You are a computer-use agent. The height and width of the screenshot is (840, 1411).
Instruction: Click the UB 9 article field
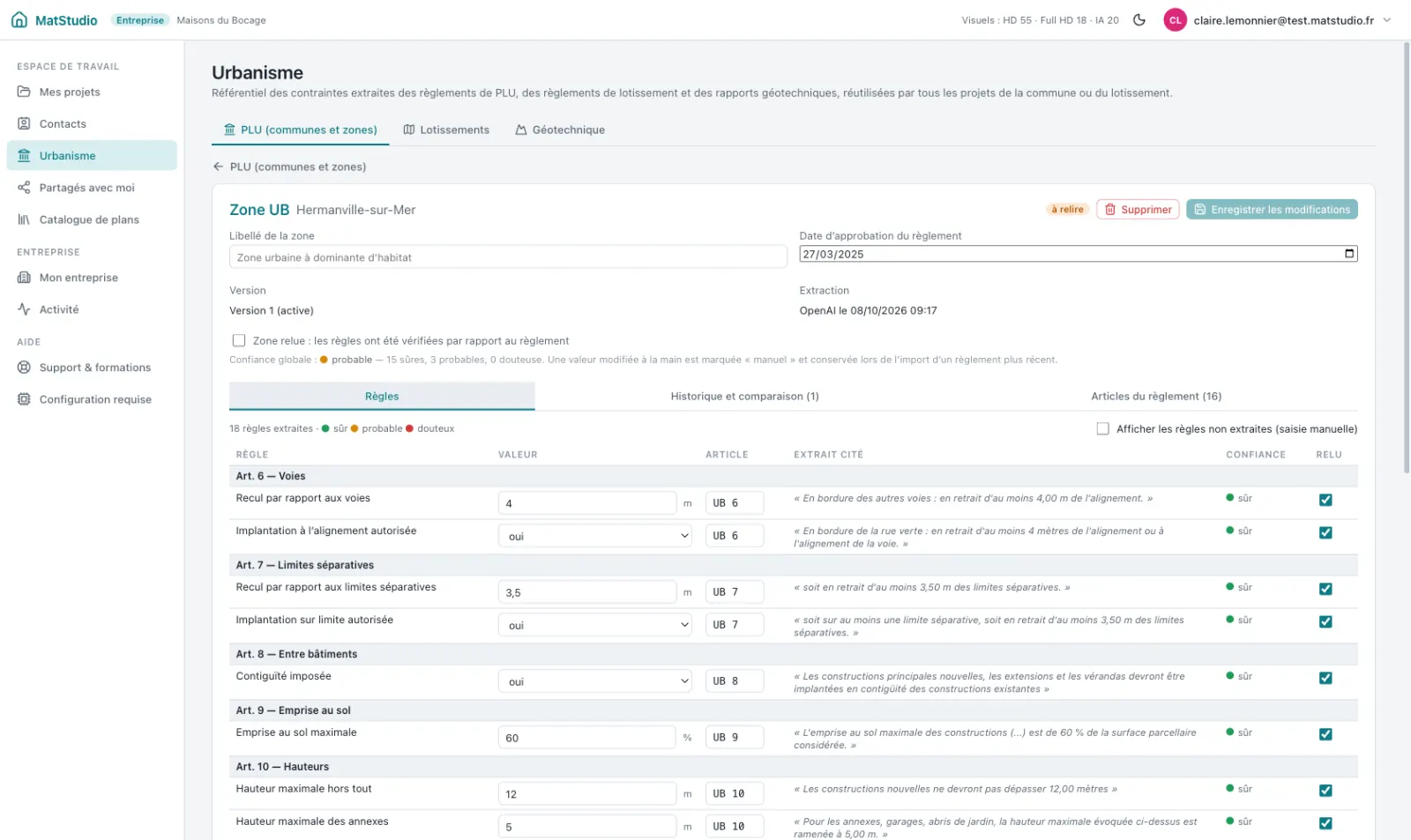[x=735, y=738]
